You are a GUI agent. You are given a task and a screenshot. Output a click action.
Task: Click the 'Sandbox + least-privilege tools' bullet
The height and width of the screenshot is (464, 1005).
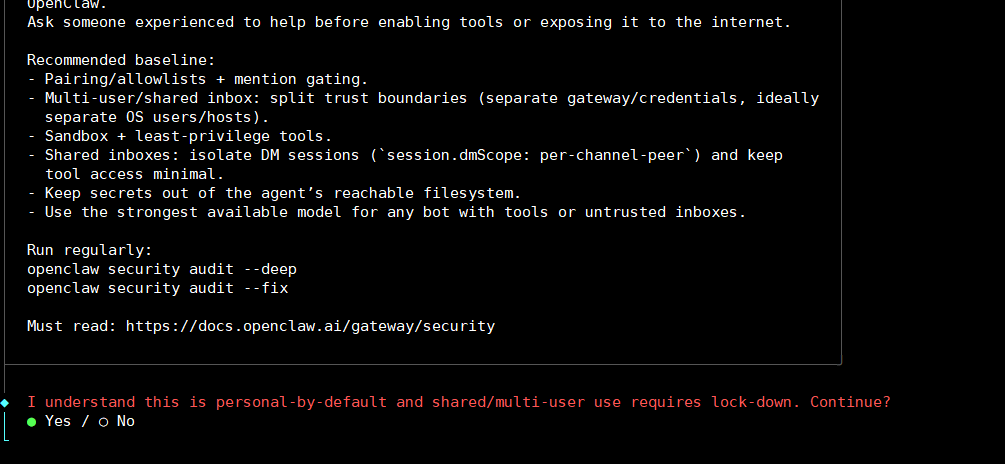tap(188, 136)
